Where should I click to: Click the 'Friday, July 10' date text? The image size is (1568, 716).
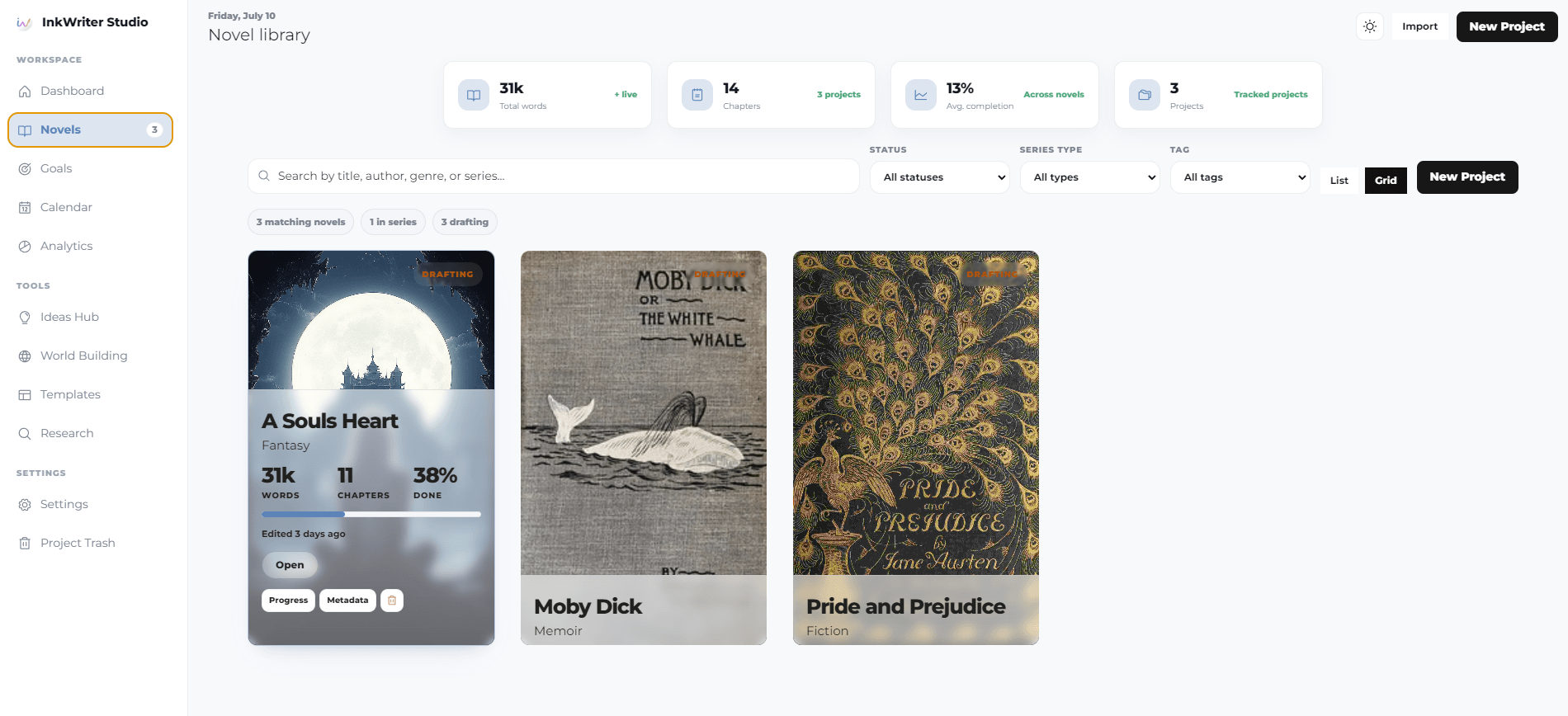(242, 16)
